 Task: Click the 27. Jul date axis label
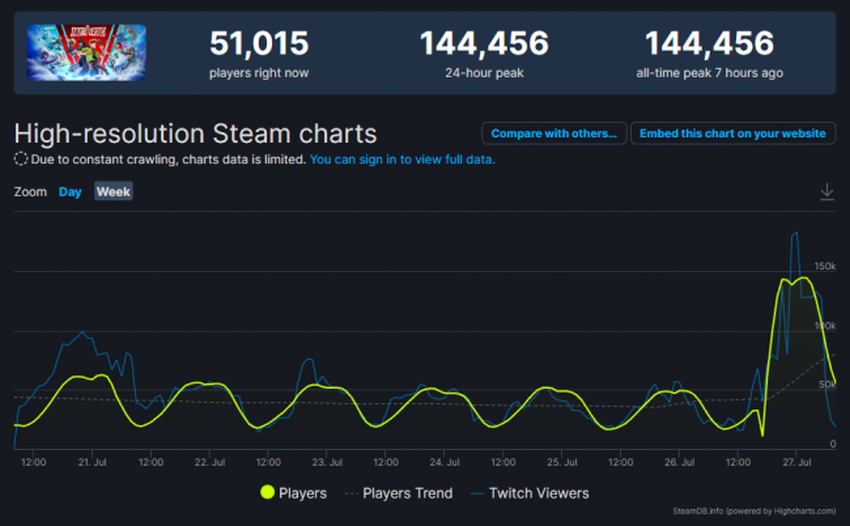(797, 463)
